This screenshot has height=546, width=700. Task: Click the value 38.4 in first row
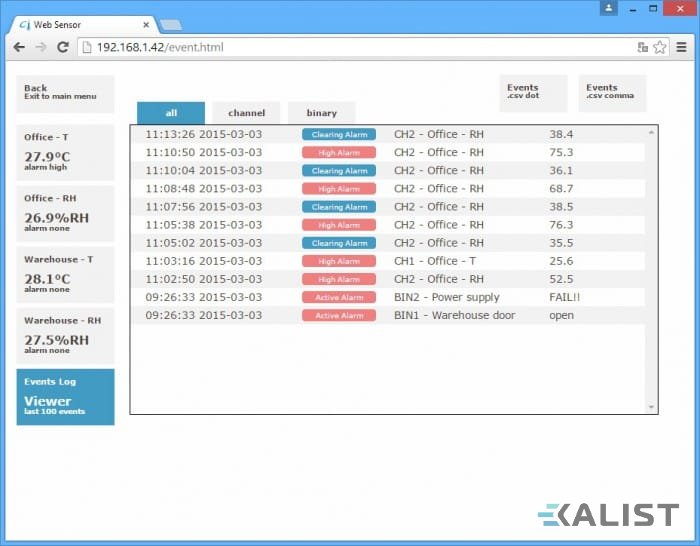tap(561, 134)
